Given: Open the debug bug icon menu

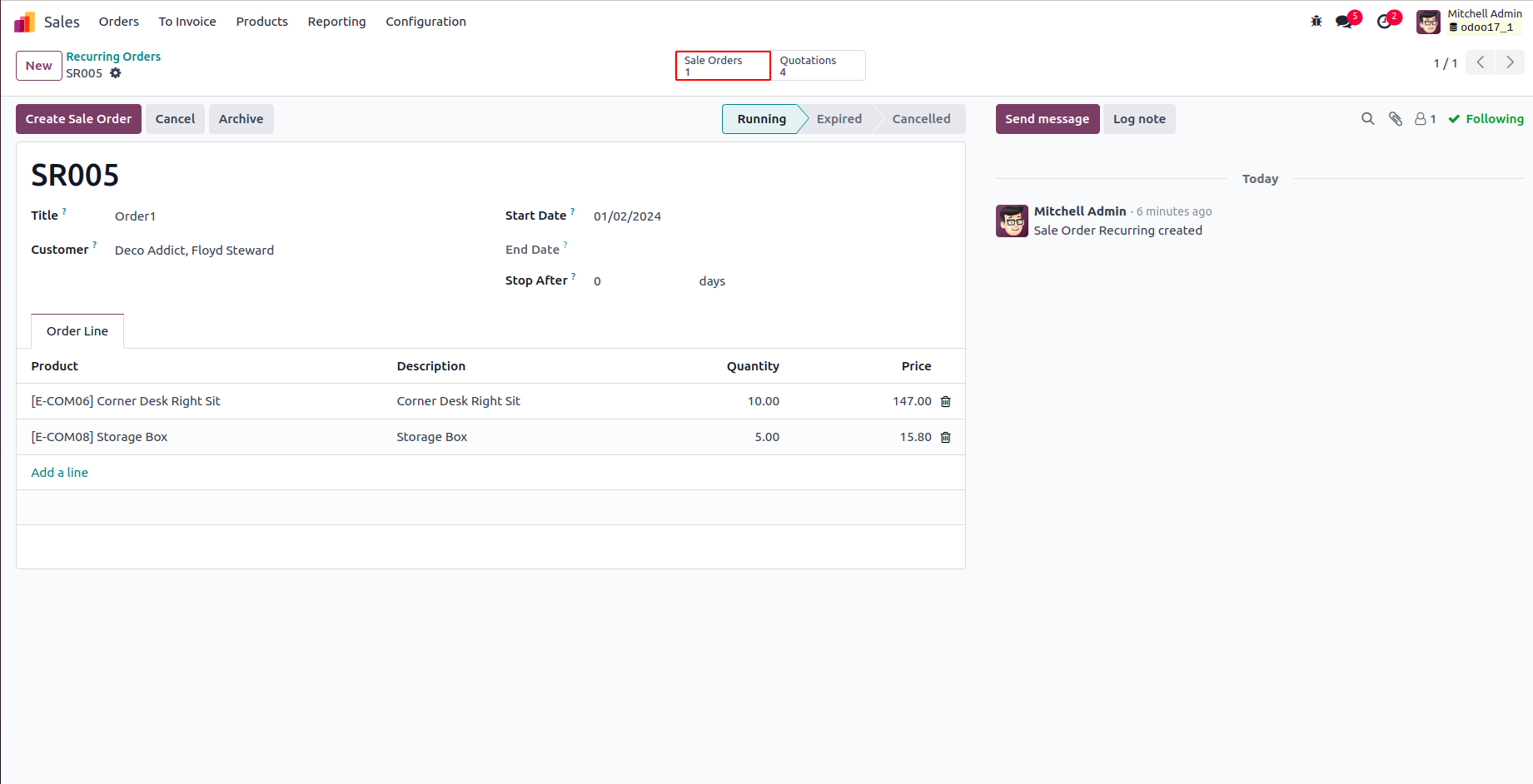Looking at the screenshot, I should (1316, 22).
